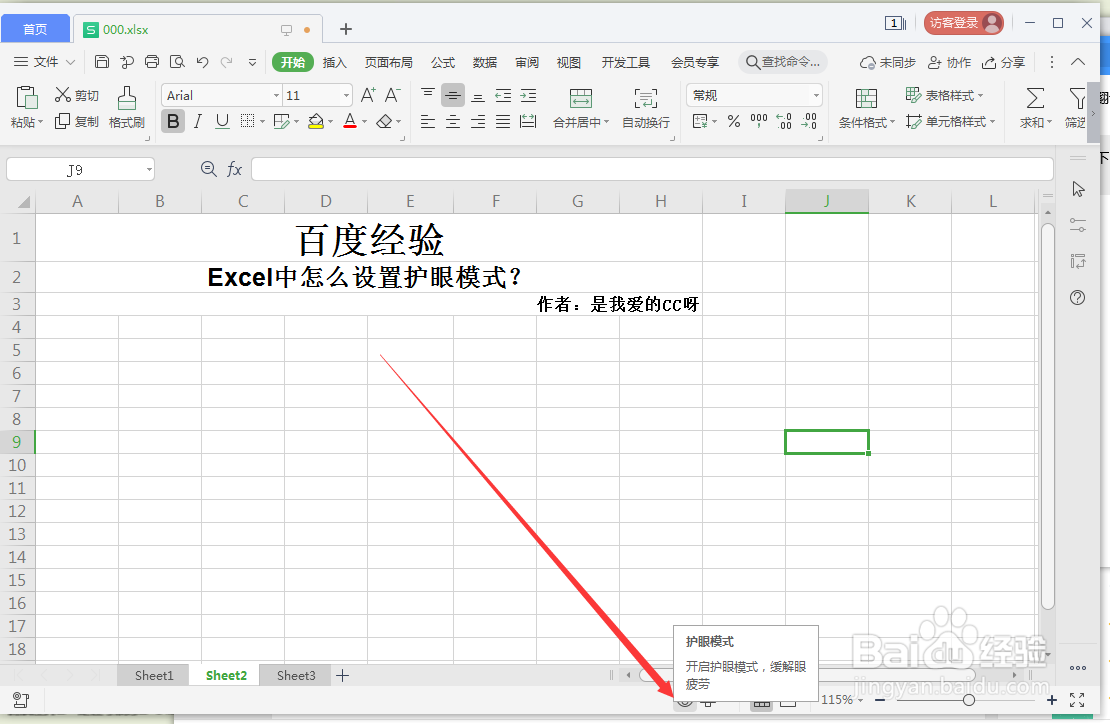
Task: Open the font size 11 dropdown
Action: pos(346,96)
